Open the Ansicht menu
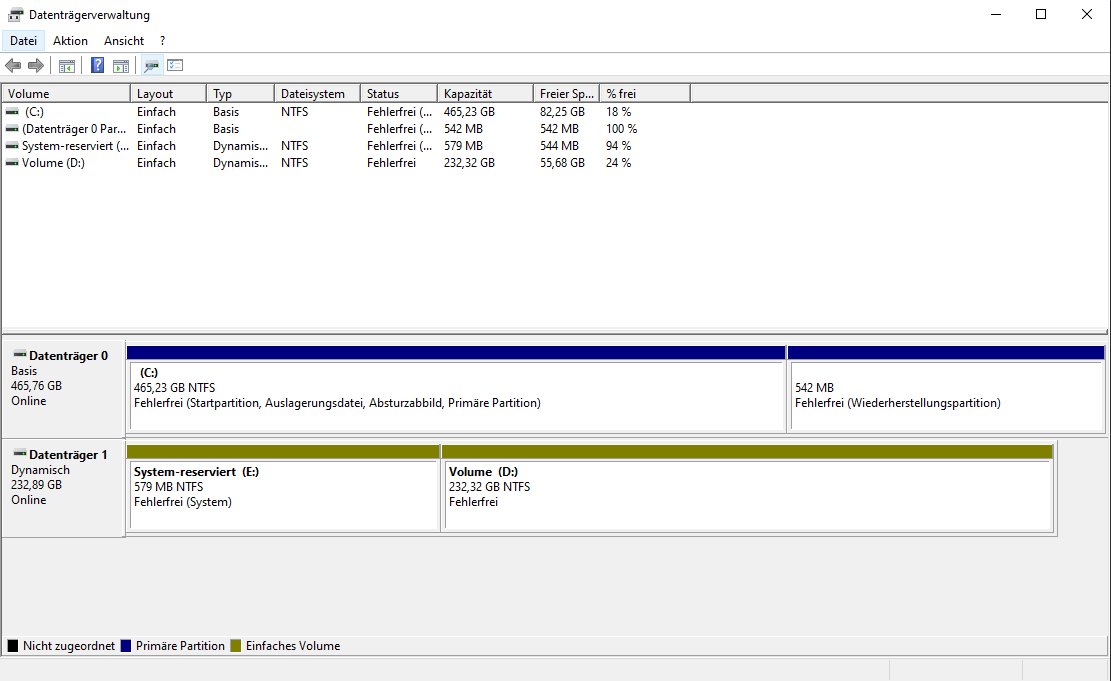This screenshot has width=1111, height=681. pos(124,41)
